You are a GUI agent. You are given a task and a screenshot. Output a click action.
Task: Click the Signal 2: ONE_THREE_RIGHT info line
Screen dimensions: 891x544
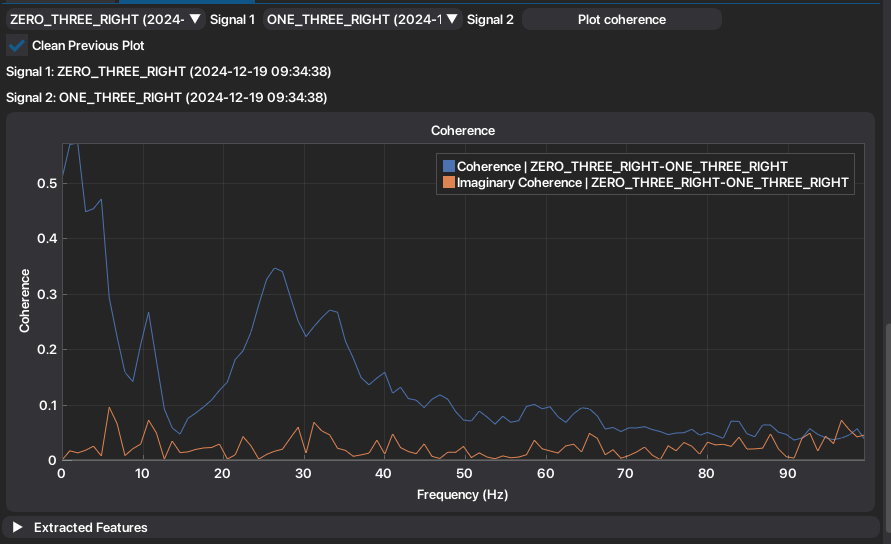[166, 98]
